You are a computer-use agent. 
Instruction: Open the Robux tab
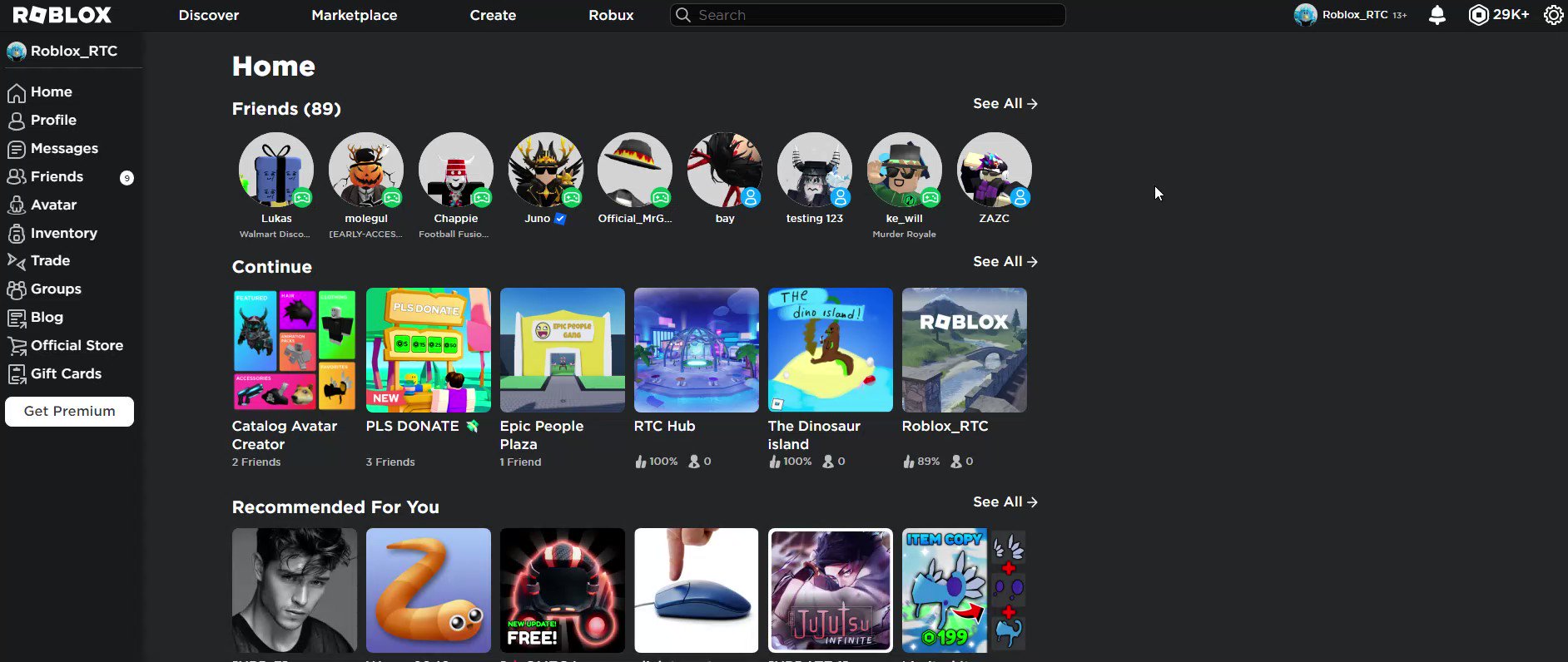[x=611, y=15]
